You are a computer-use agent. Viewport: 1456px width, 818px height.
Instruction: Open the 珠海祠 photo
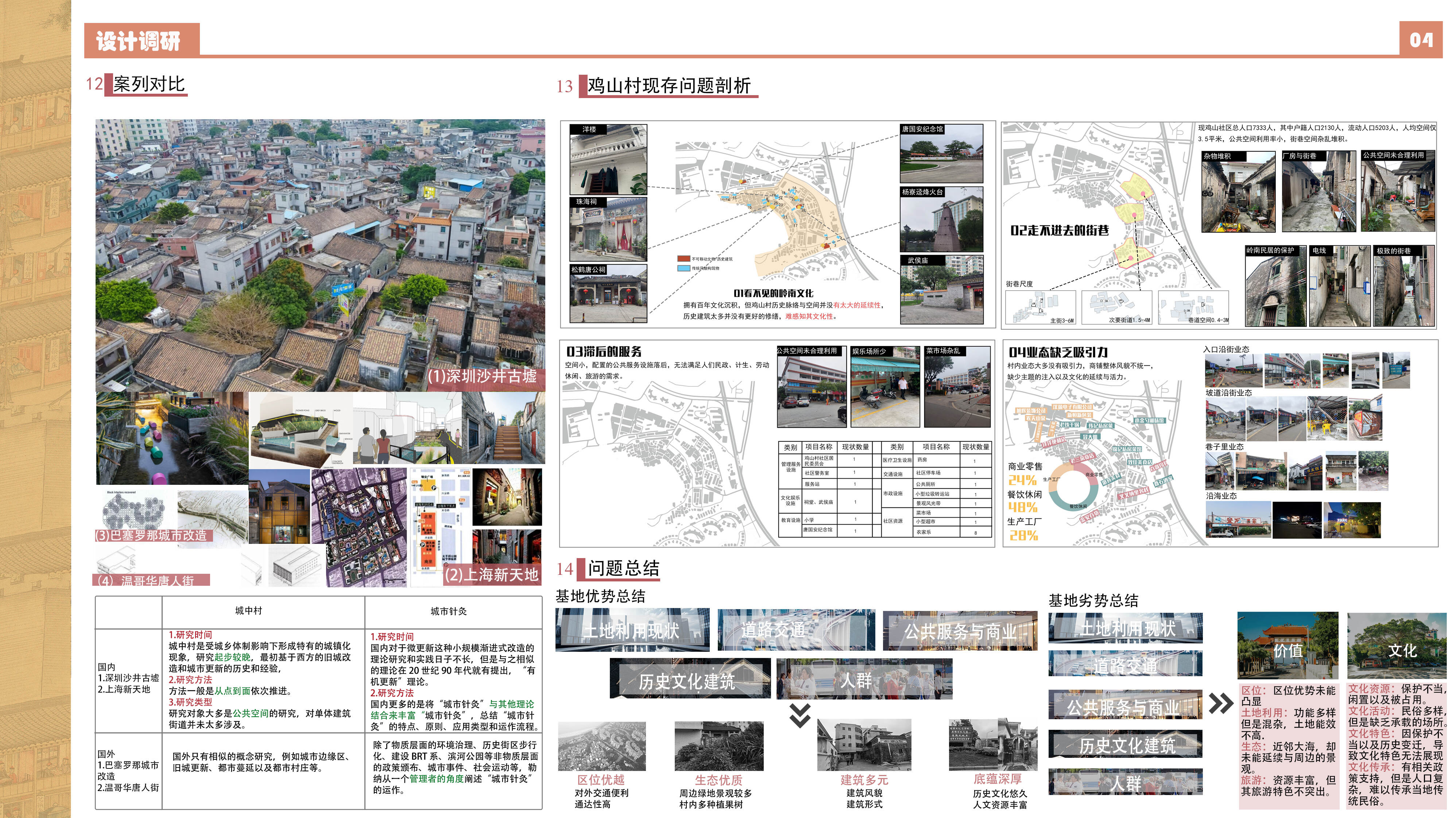click(608, 229)
